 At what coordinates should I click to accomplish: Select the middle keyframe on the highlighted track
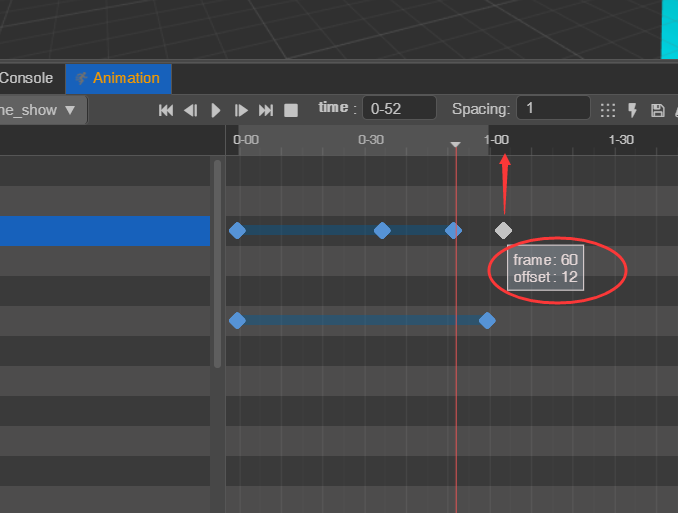(x=382, y=231)
